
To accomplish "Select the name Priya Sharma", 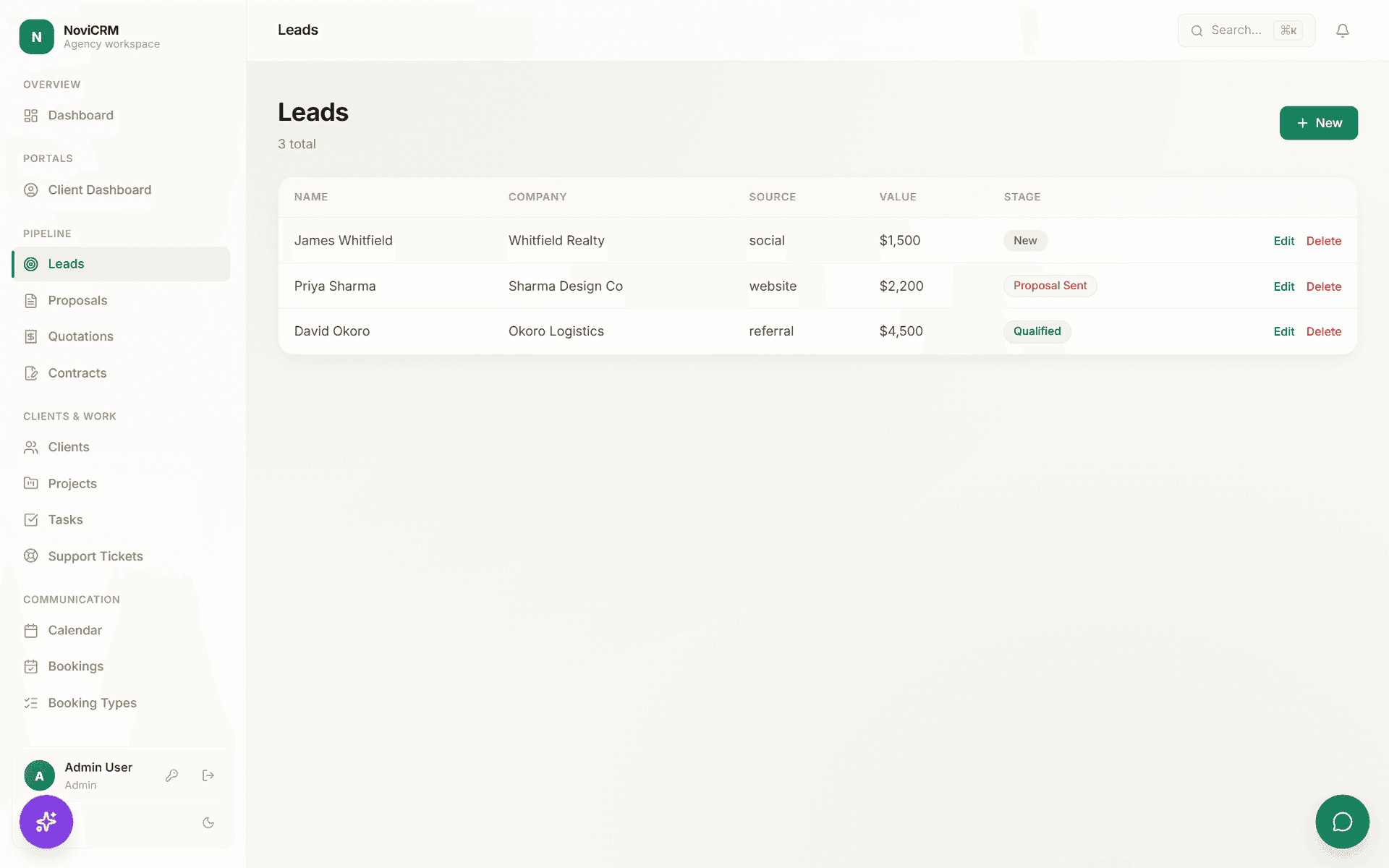I will coord(335,286).
